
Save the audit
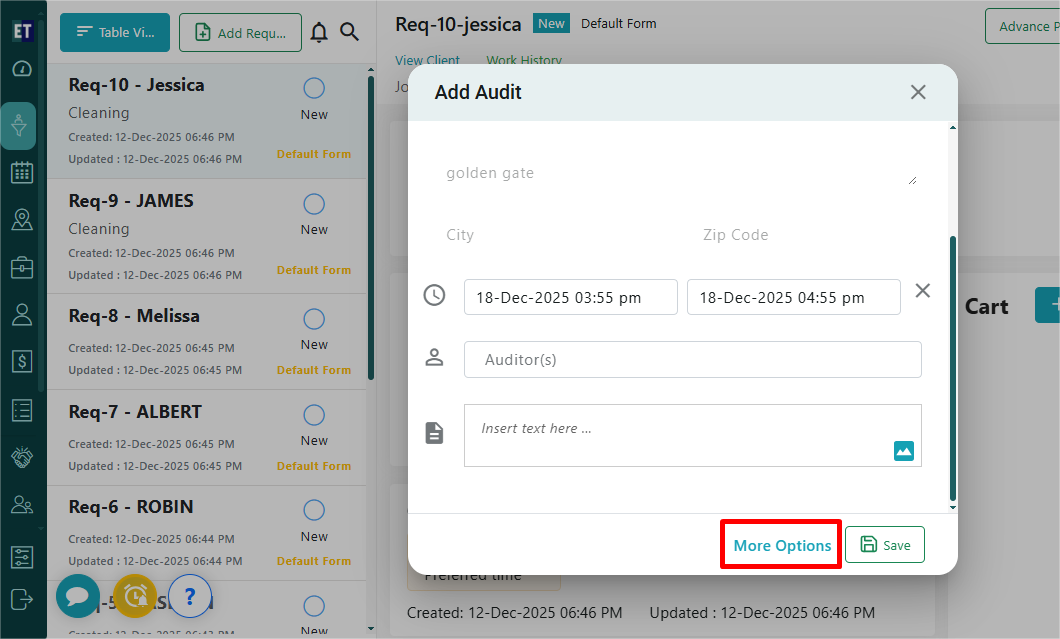tap(885, 545)
